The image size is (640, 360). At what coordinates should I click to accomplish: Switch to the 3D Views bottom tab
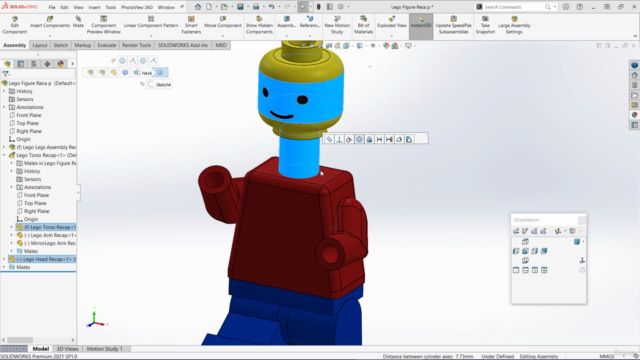[x=67, y=349]
